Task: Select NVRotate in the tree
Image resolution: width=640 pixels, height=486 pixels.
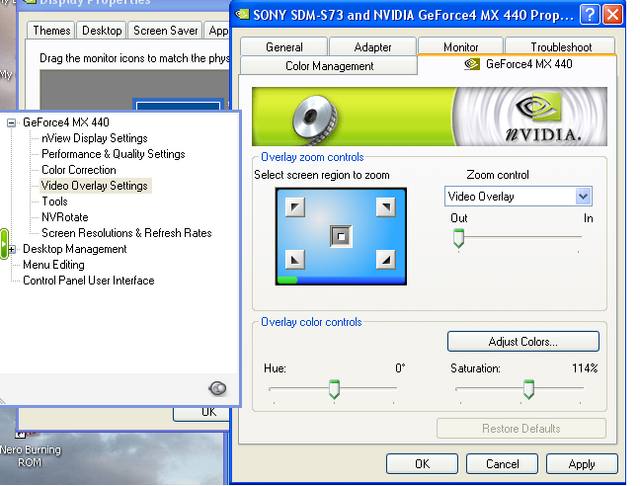Action: 64,217
